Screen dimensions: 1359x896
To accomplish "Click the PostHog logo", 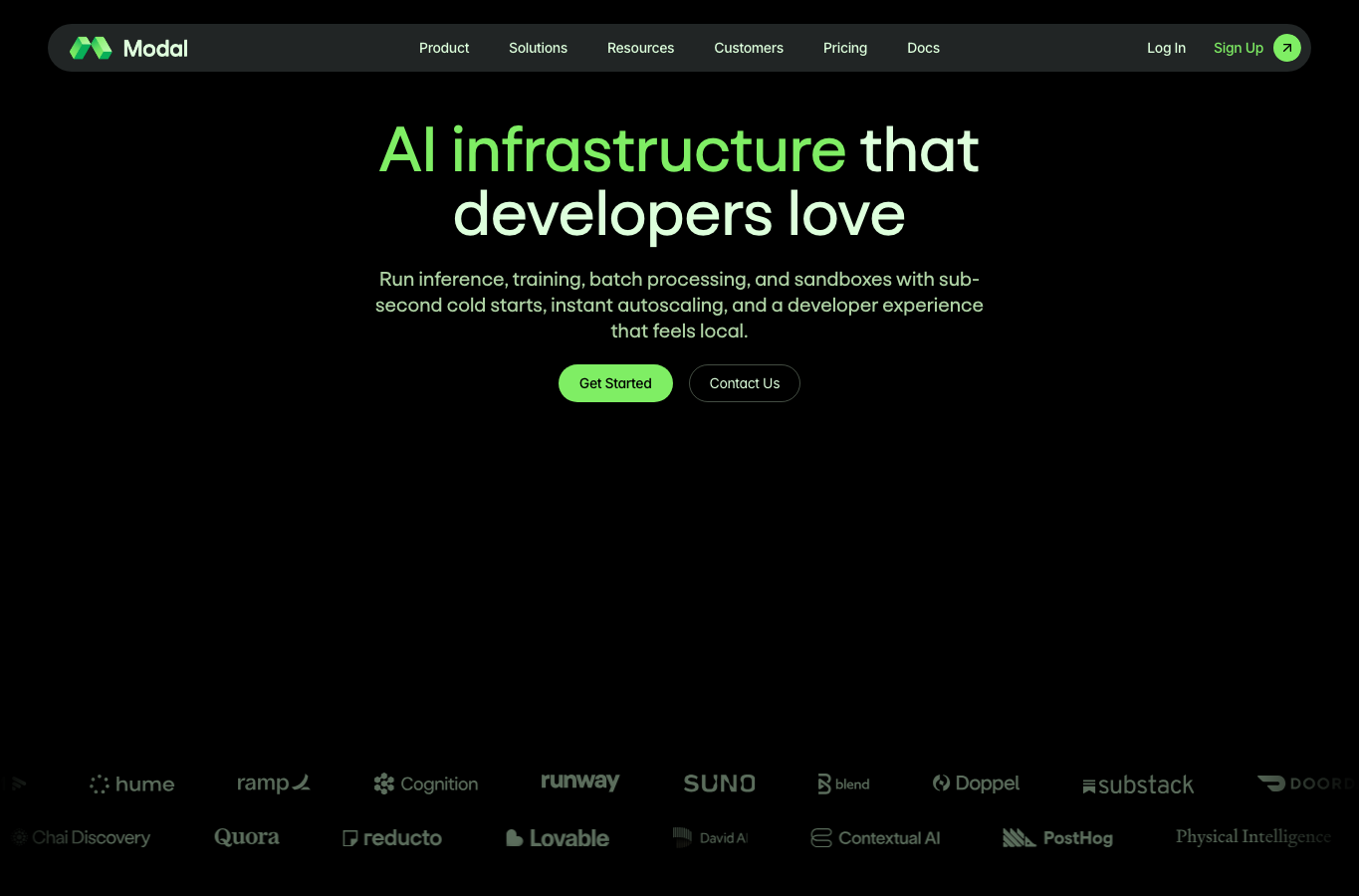I will (1057, 838).
